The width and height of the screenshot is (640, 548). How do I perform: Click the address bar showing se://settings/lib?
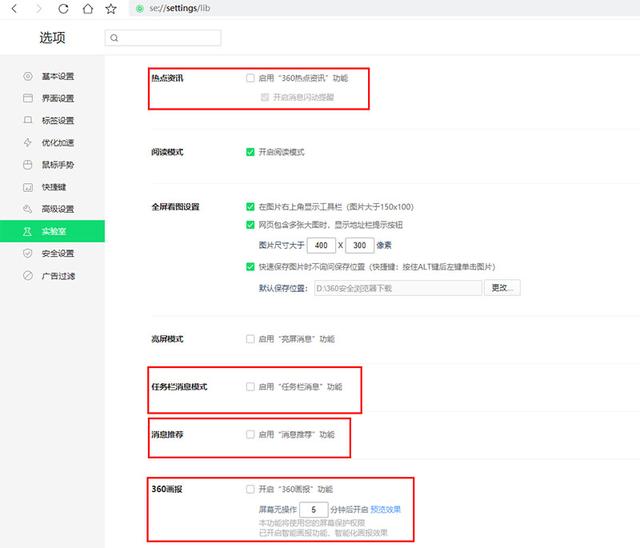384,8
